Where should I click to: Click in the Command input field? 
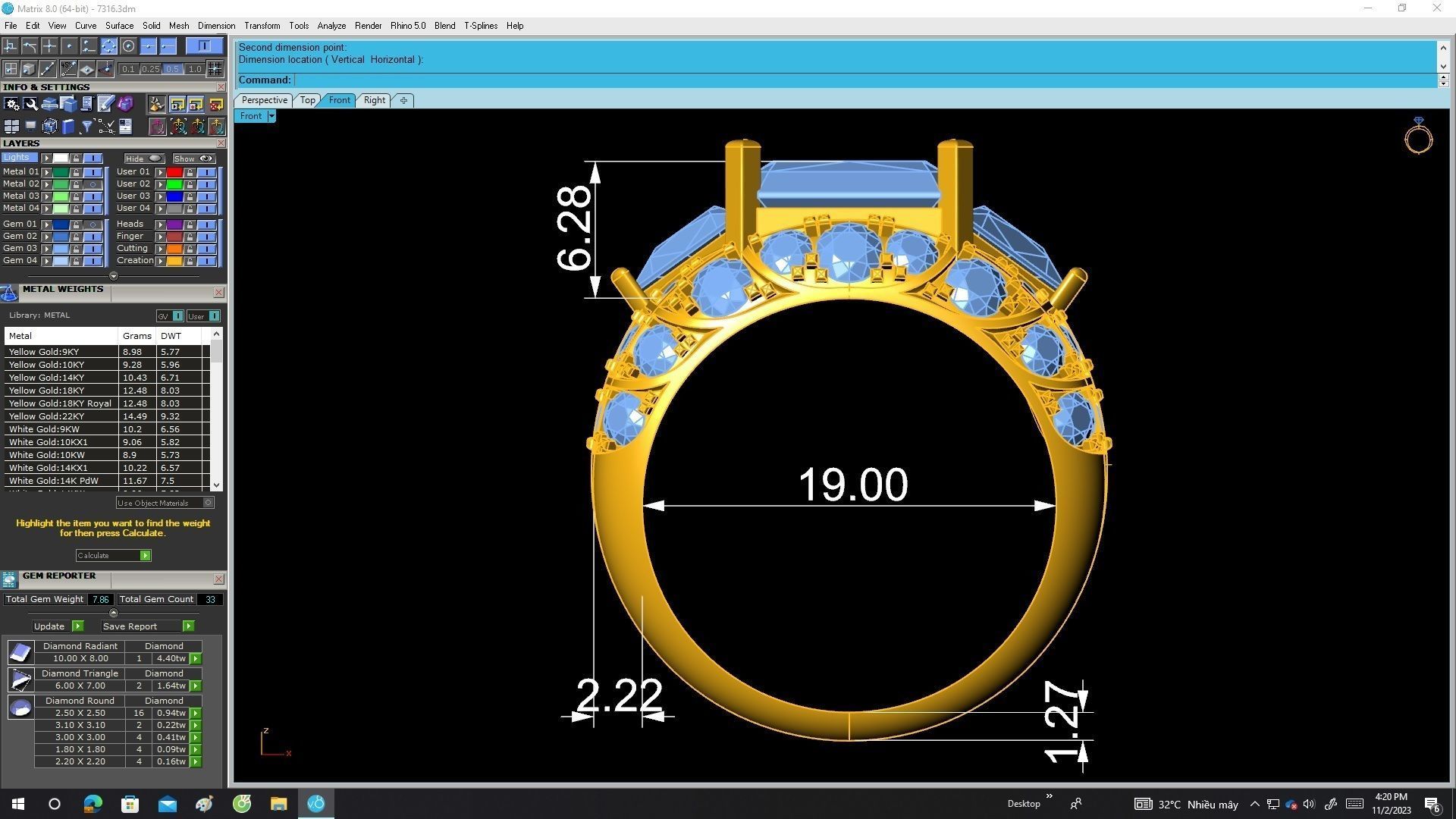(865, 80)
